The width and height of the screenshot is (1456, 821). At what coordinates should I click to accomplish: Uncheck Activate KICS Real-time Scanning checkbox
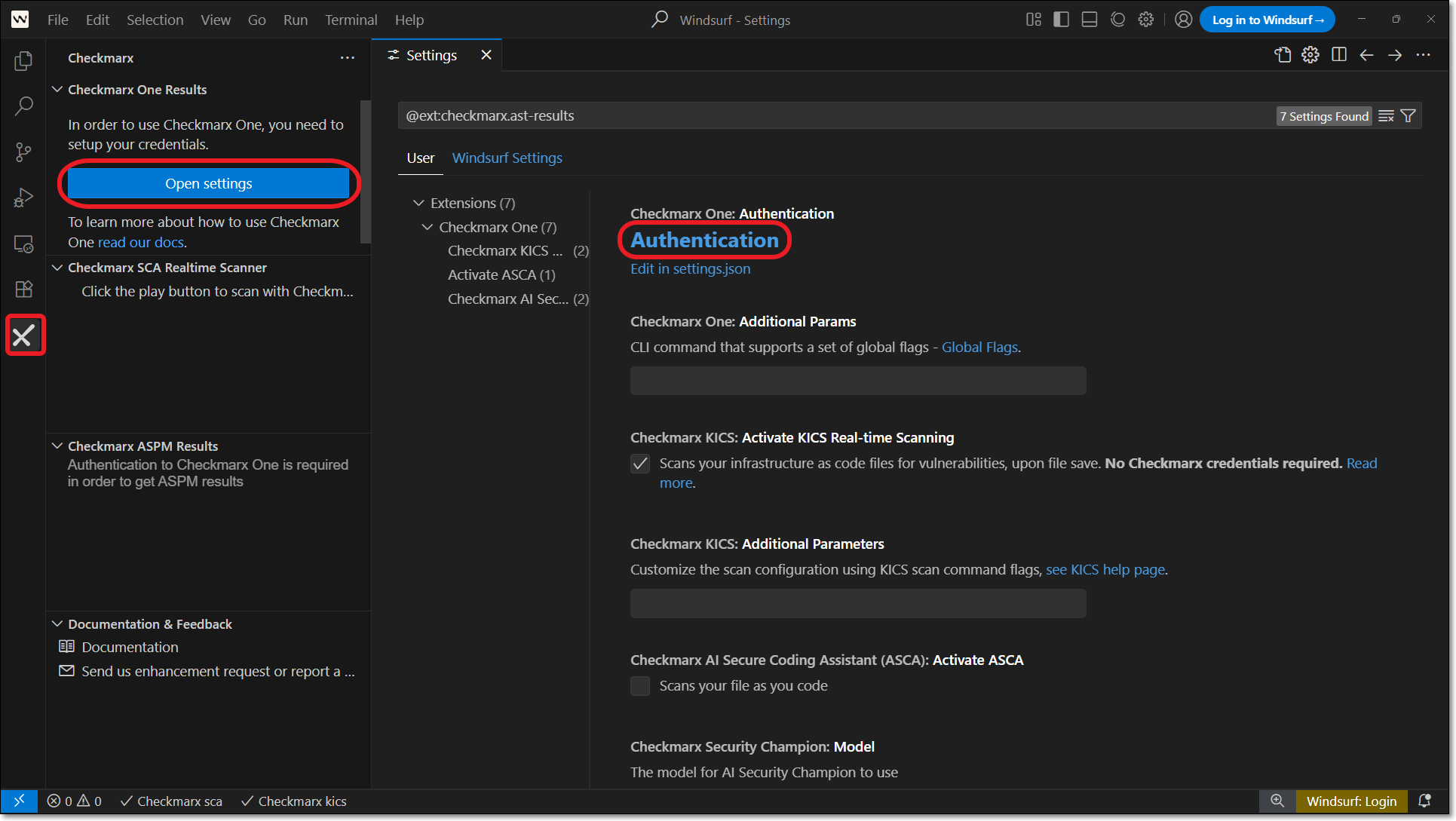tap(640, 464)
